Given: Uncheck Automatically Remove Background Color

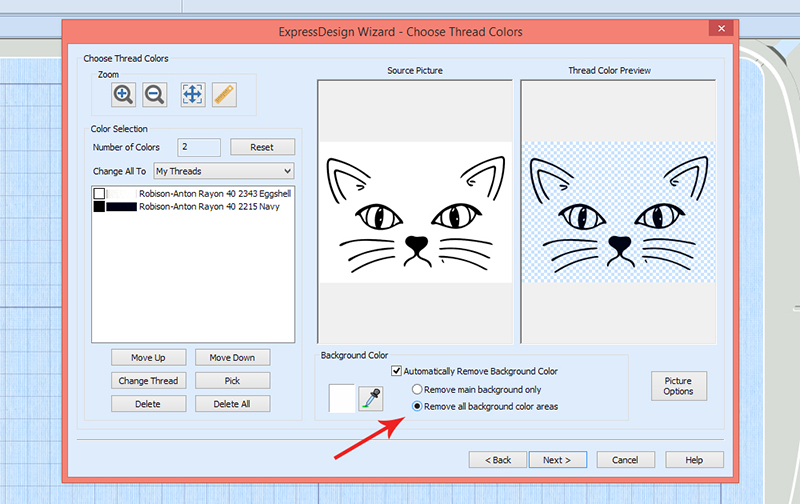Looking at the screenshot, I should [396, 371].
